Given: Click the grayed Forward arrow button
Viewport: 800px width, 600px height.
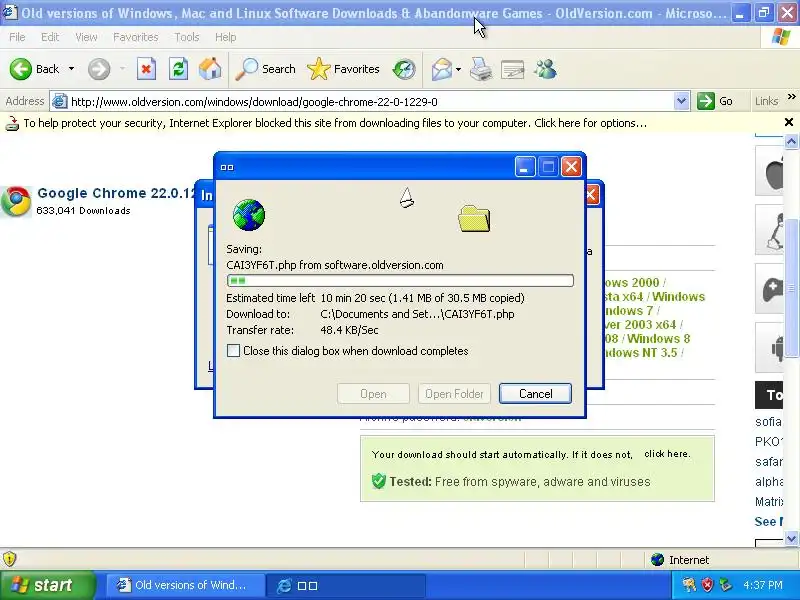Looking at the screenshot, I should (x=98, y=69).
